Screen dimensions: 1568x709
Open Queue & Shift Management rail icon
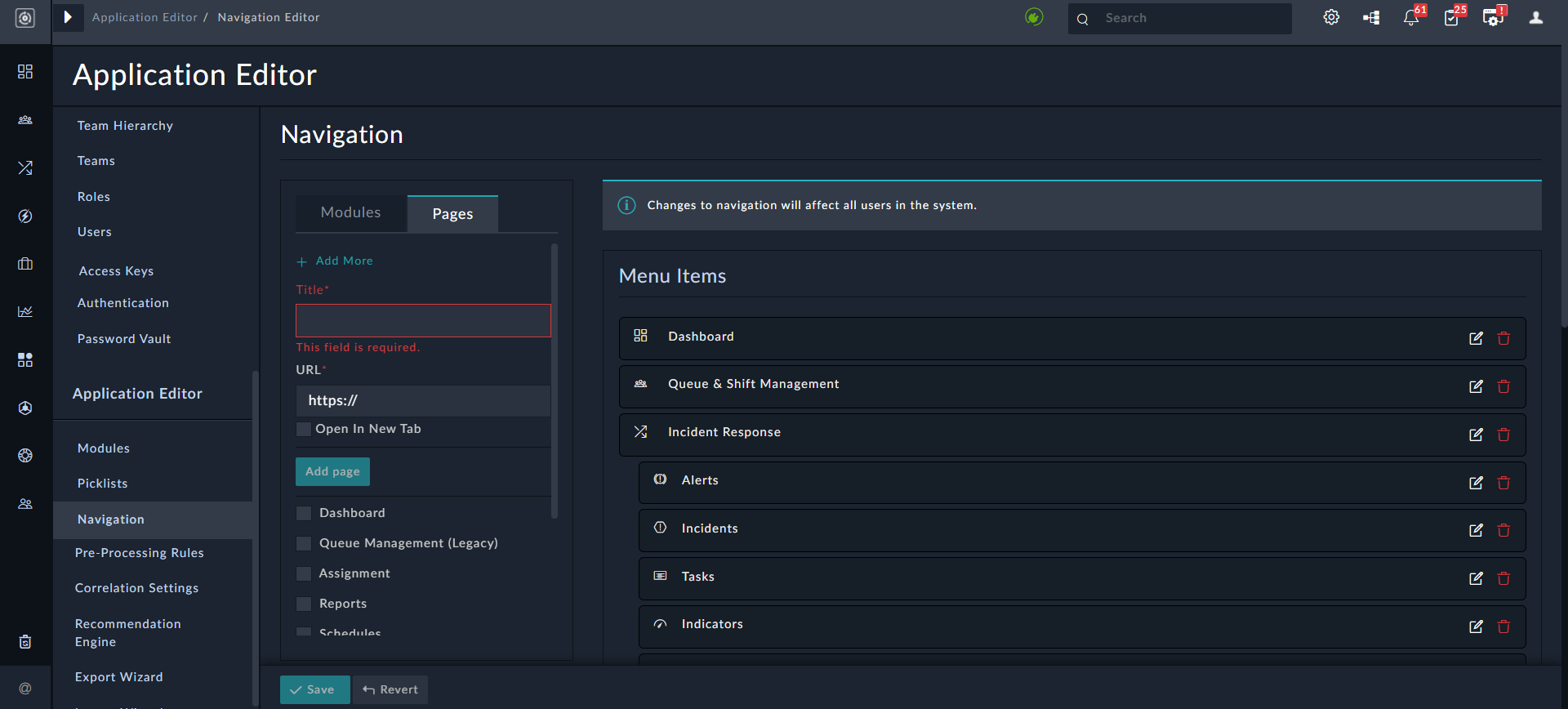[25, 120]
